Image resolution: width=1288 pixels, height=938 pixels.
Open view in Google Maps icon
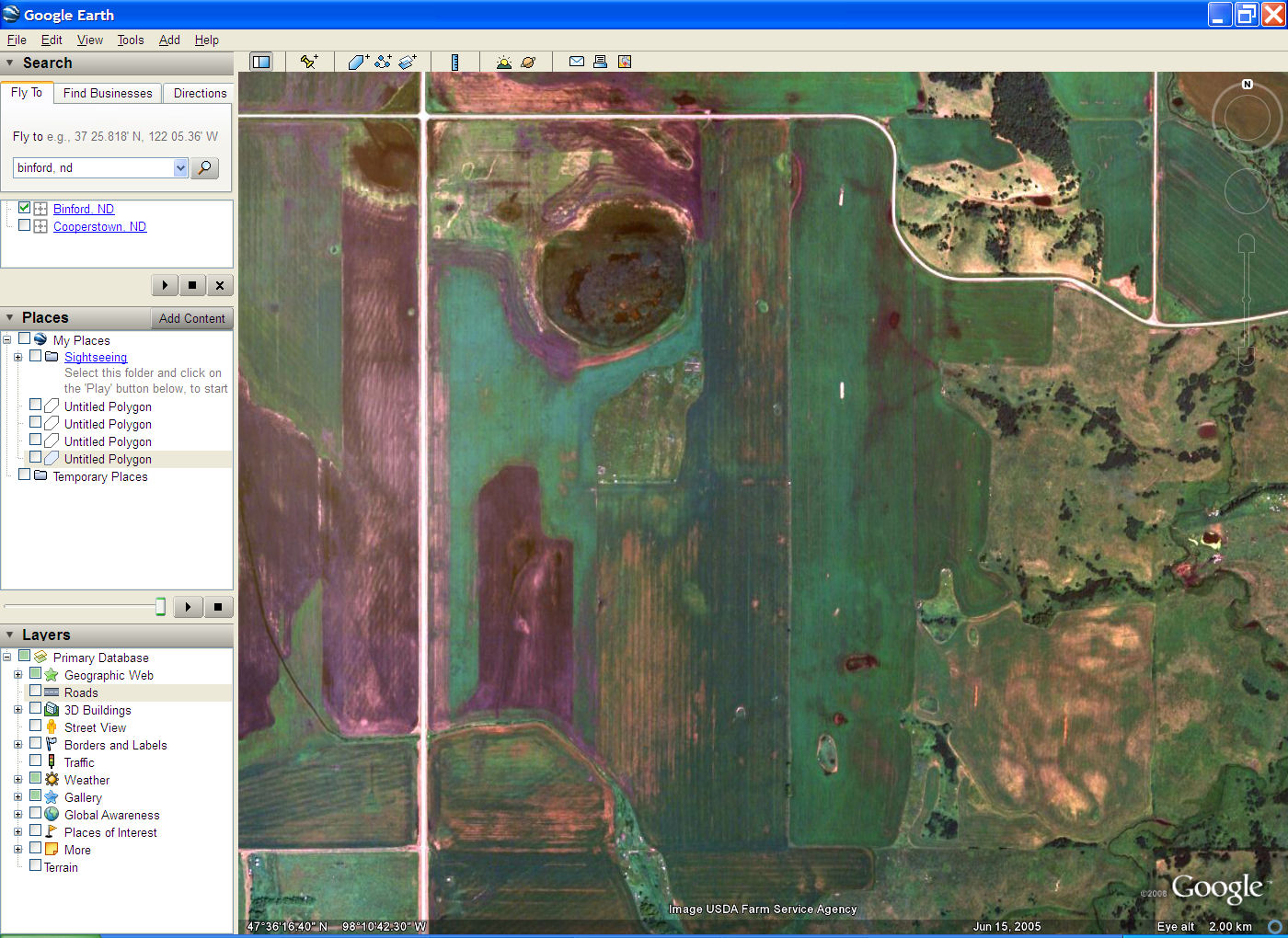tap(625, 62)
